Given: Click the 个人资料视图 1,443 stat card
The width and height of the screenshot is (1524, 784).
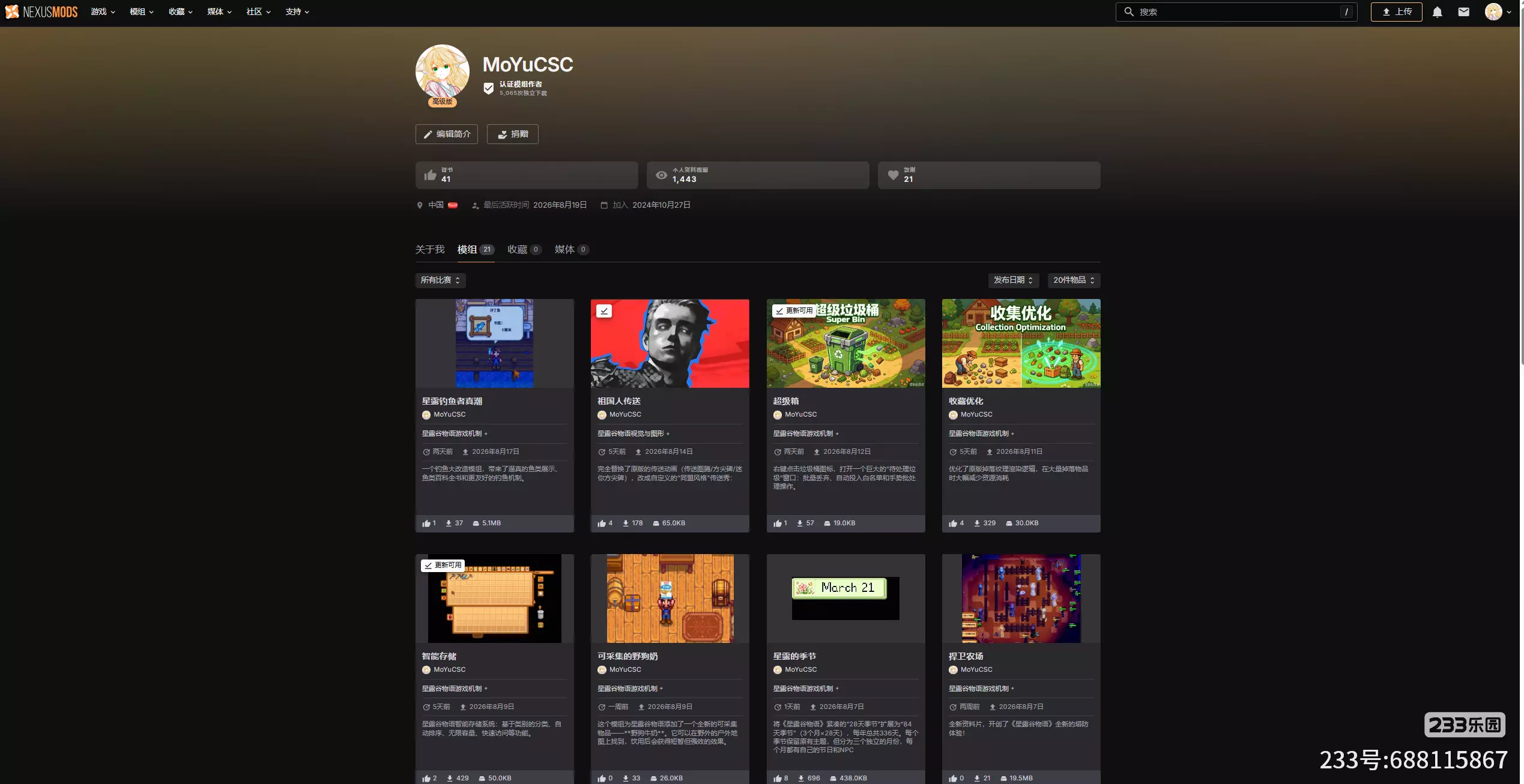Looking at the screenshot, I should click(758, 175).
